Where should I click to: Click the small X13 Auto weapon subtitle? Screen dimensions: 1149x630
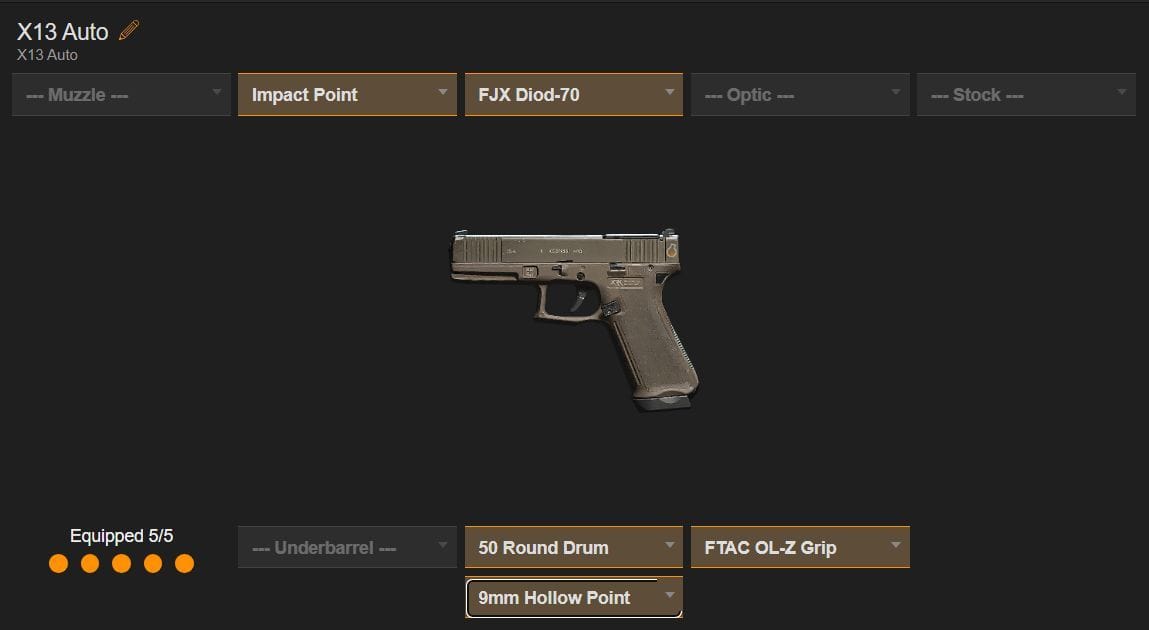(47, 55)
